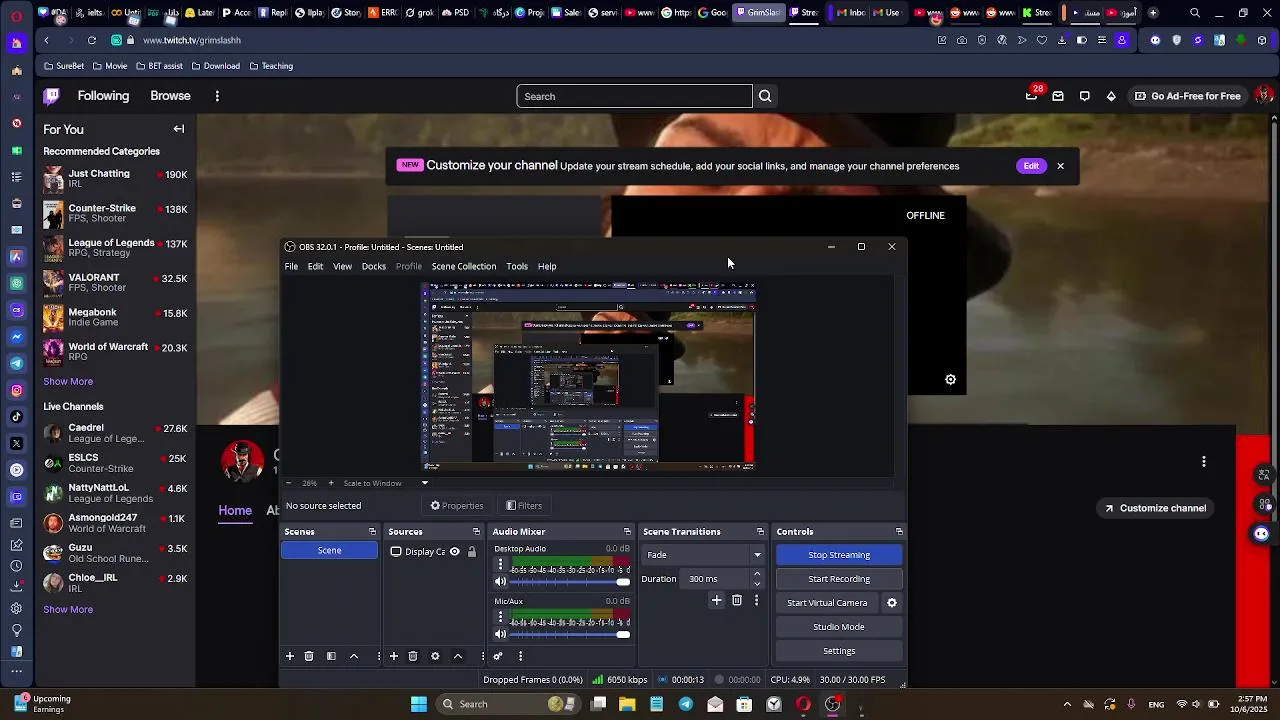
Task: Remove scene transition with trash icon
Action: pos(737,600)
